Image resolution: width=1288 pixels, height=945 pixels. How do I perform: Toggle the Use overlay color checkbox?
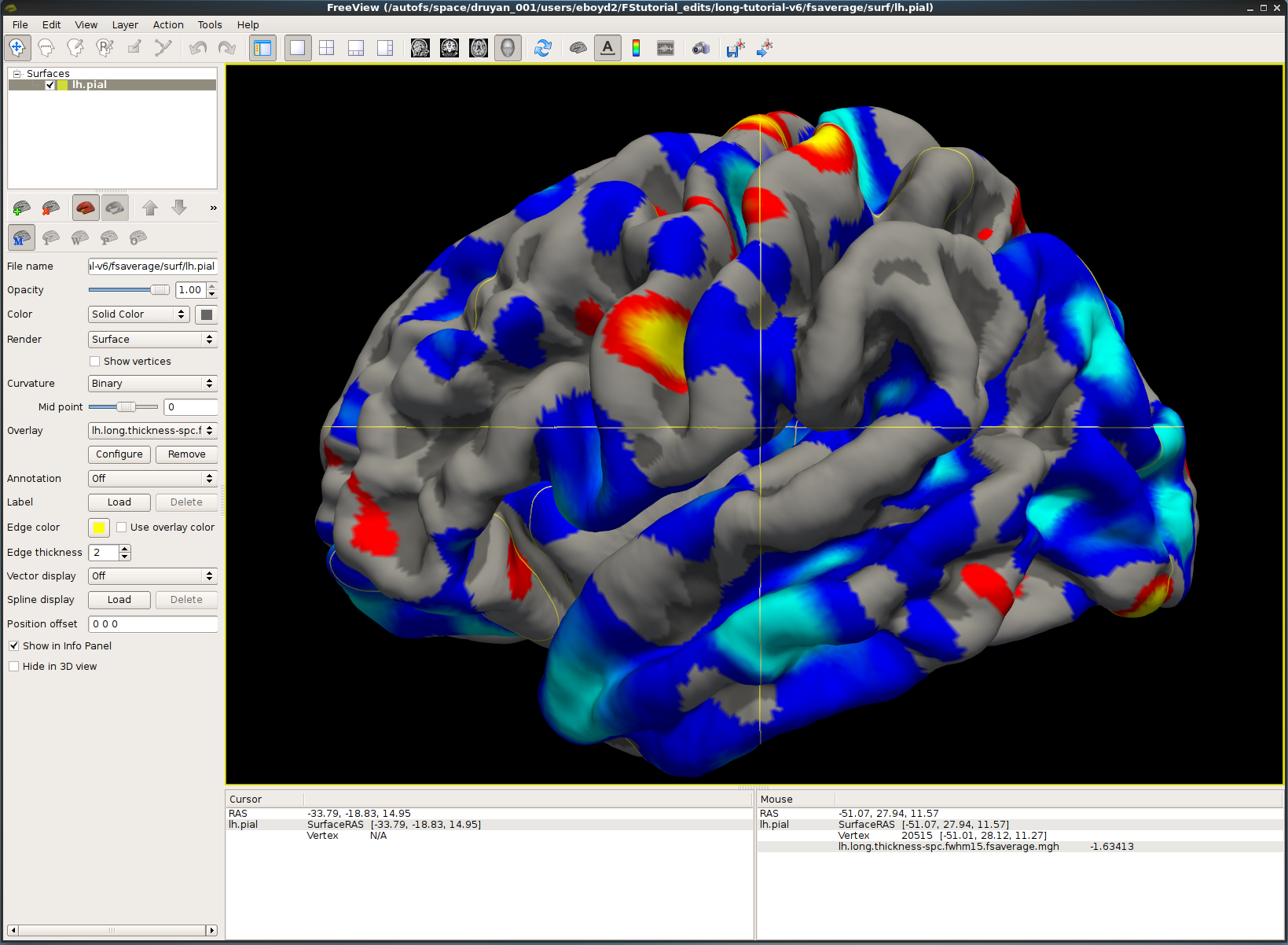[122, 528]
